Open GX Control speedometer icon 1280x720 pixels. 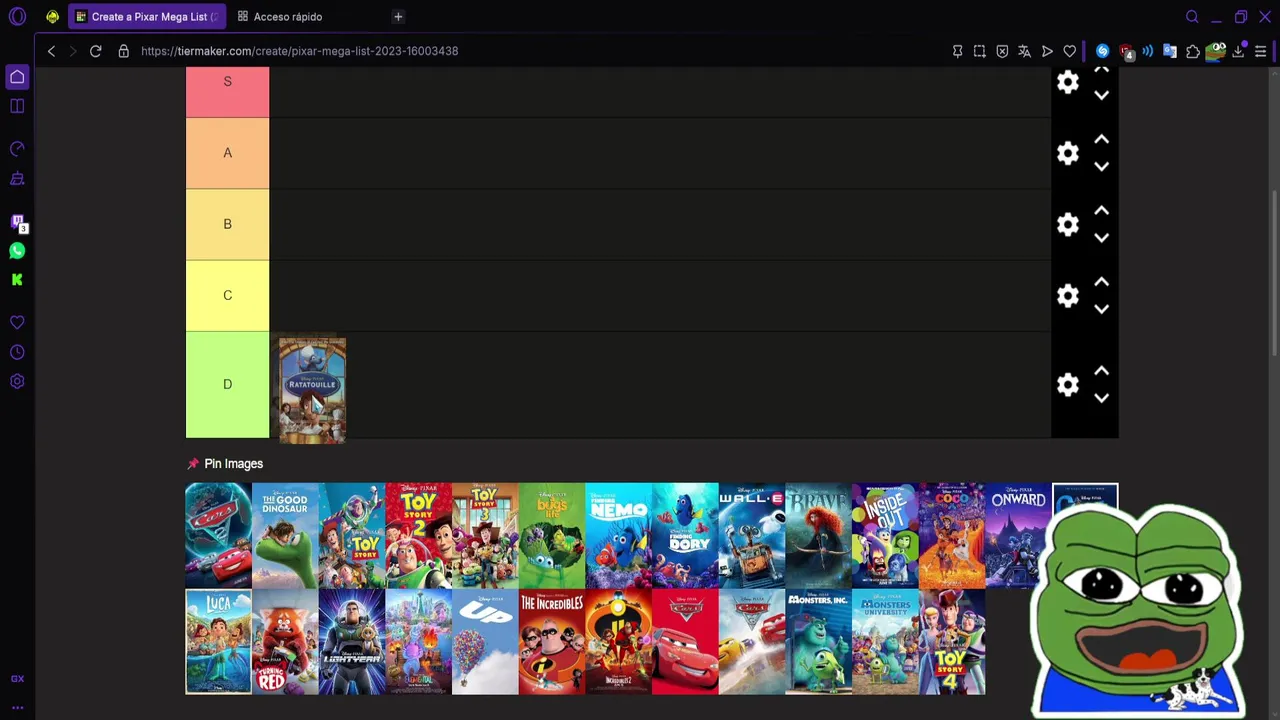click(17, 149)
